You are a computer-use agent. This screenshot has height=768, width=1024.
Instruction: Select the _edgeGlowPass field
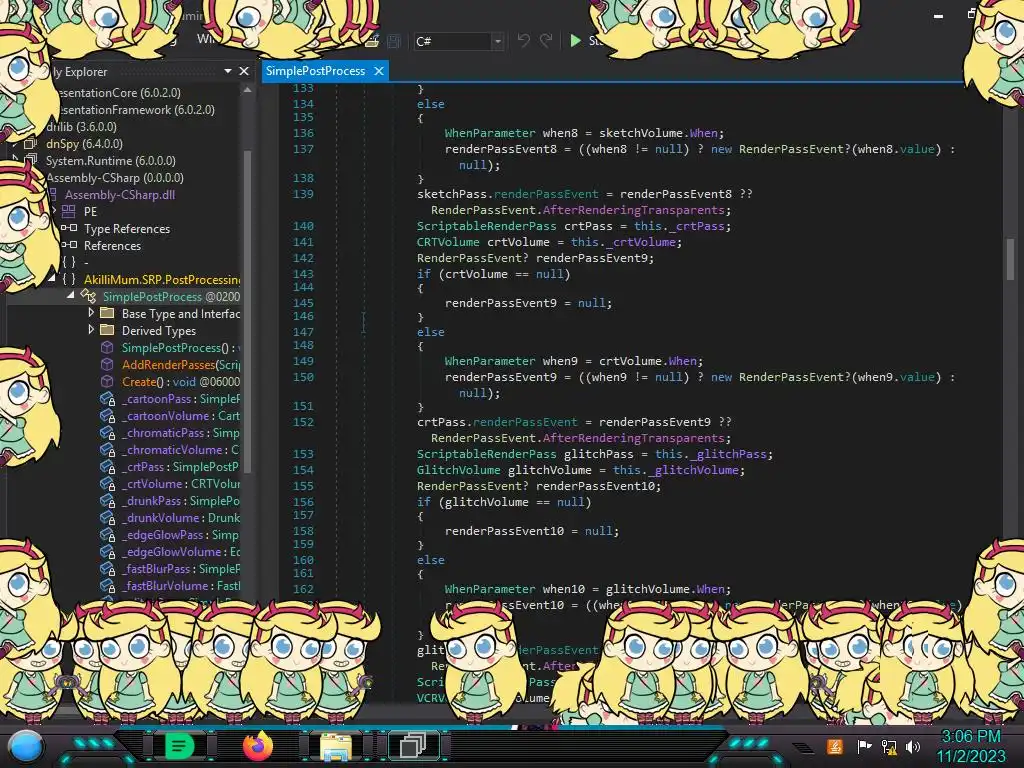coord(181,534)
